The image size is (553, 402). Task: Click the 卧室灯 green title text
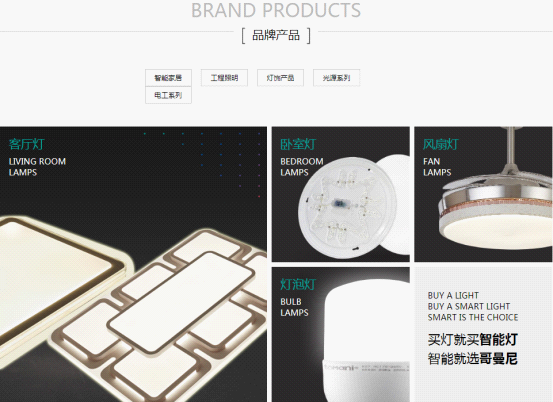point(298,144)
